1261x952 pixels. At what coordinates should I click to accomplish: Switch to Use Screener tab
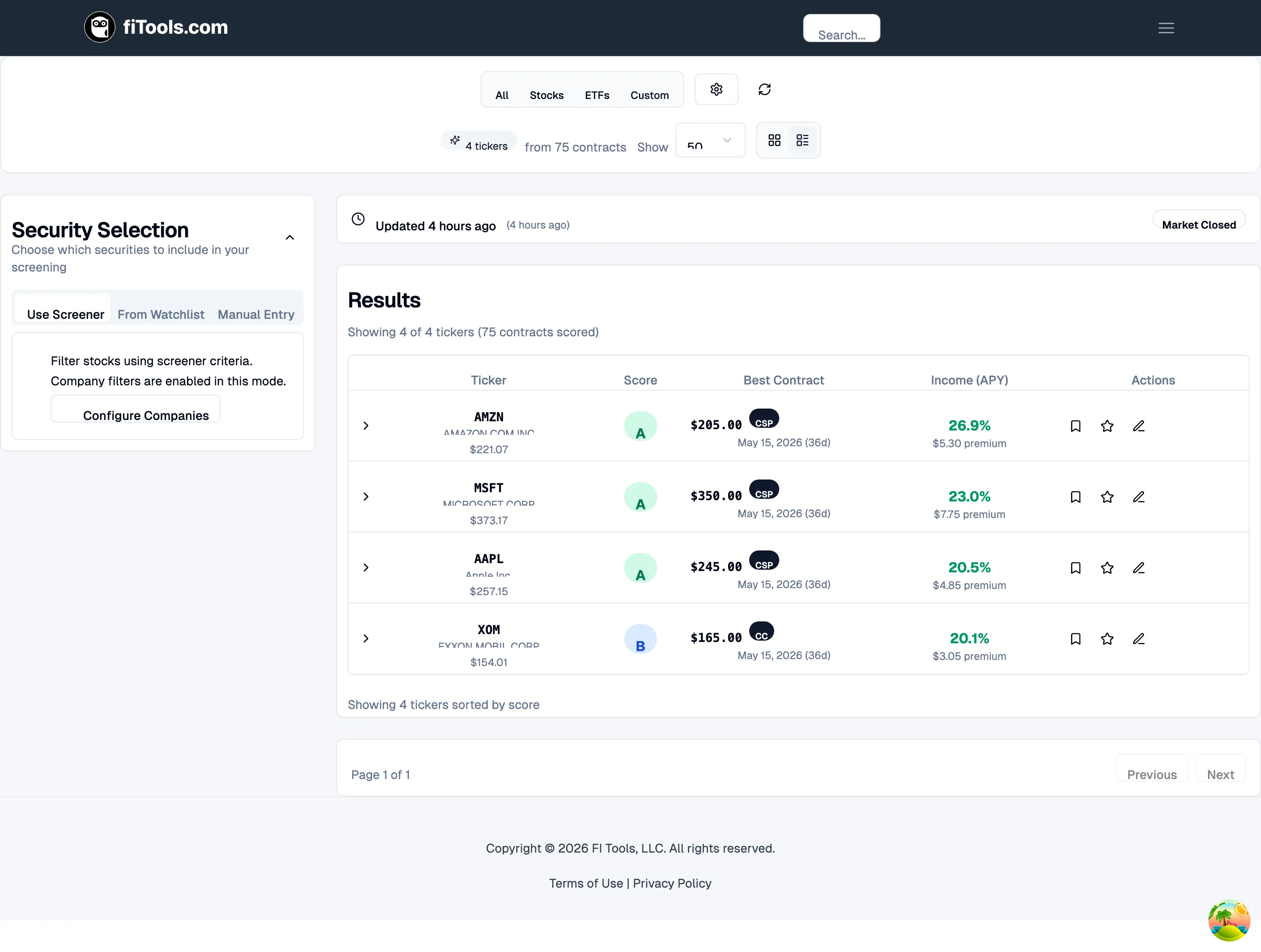pos(63,308)
